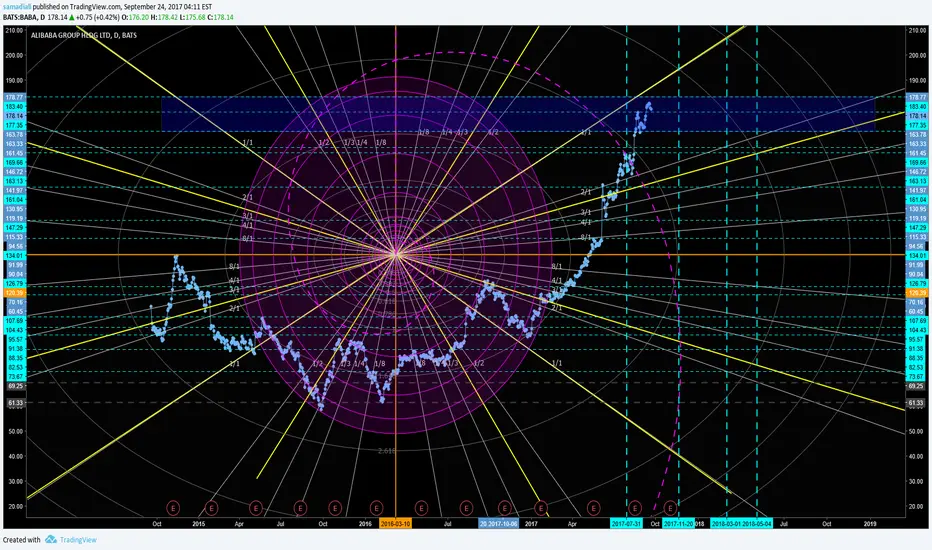
Task: Click the TradingView link beside Created with
Action: 78,540
